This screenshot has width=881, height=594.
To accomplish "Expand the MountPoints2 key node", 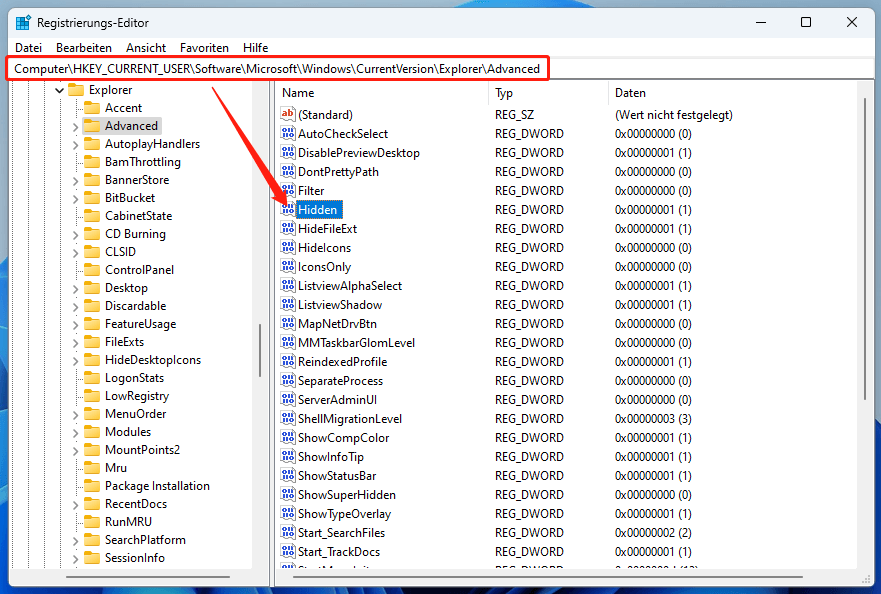I will pos(75,451).
